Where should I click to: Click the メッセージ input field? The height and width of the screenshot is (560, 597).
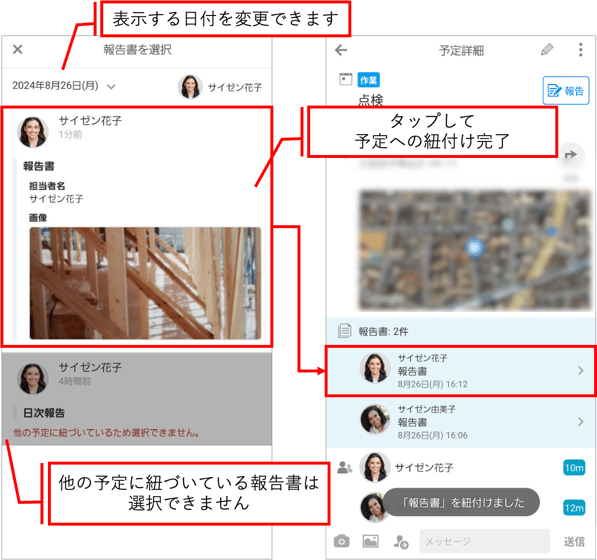[x=484, y=541]
